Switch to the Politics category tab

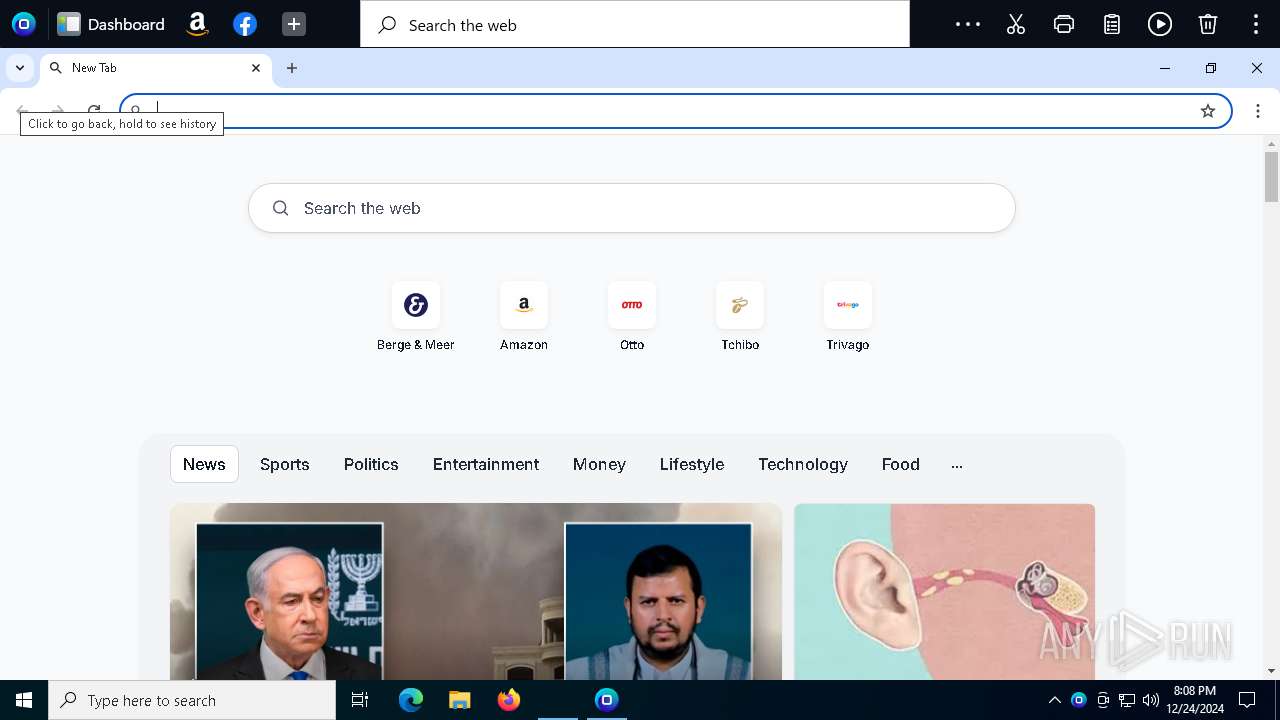pos(371,464)
